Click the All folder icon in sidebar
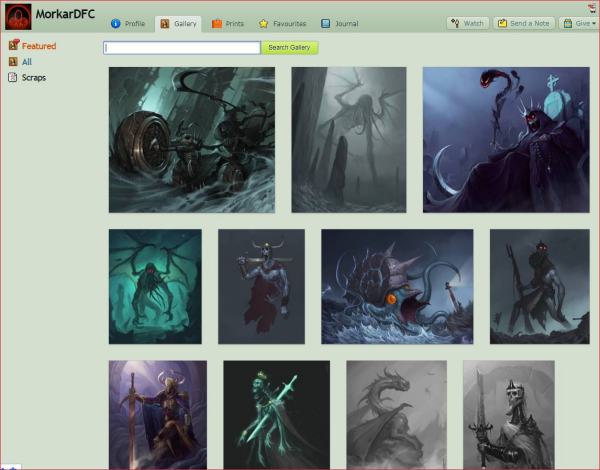 [13, 62]
